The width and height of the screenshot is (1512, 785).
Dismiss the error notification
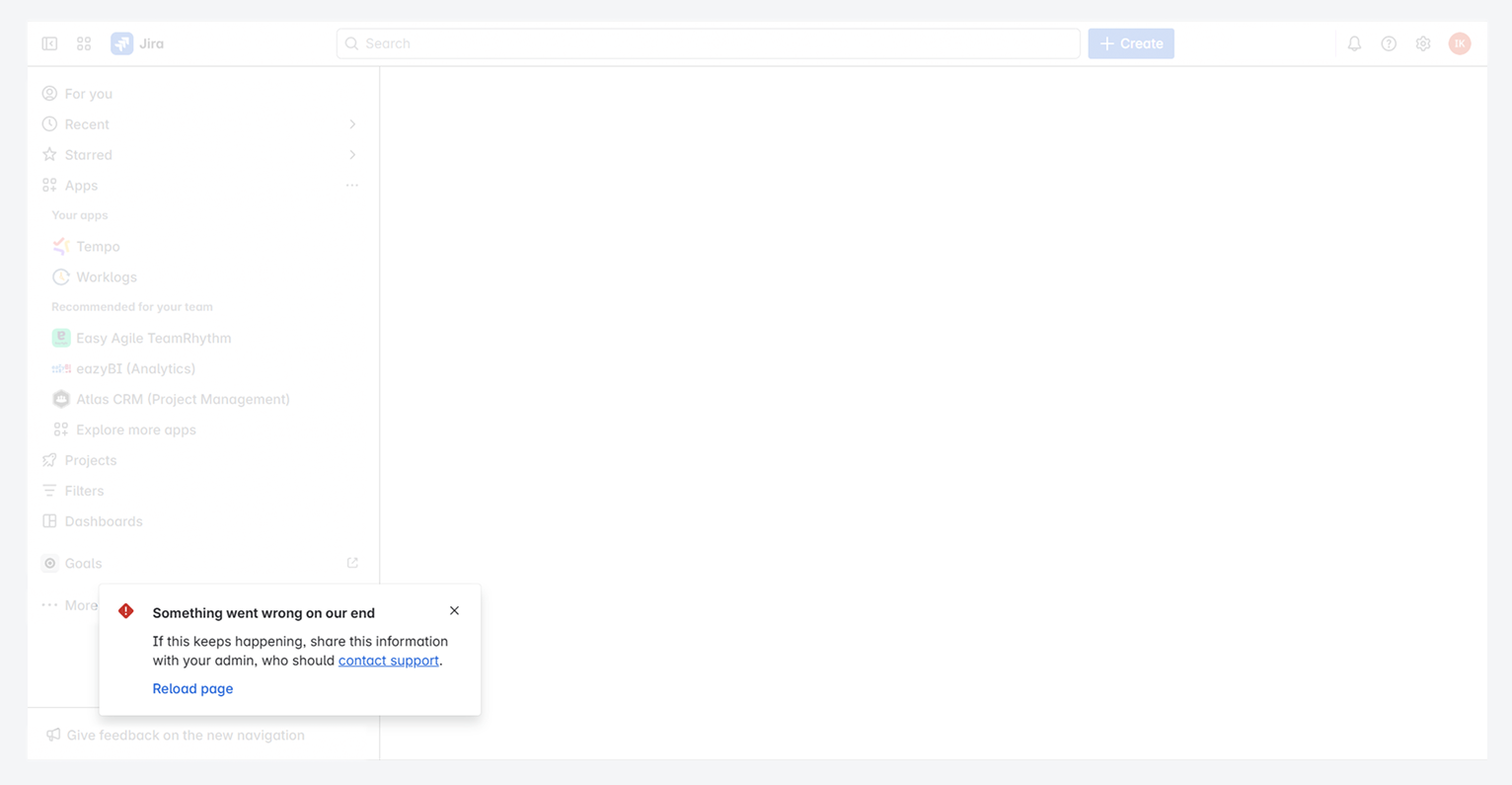[x=454, y=611]
